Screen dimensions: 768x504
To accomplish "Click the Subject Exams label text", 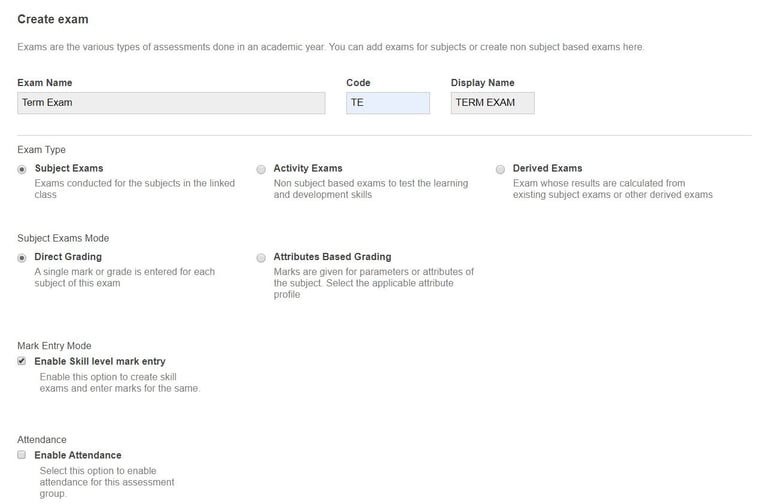I will (x=69, y=168).
